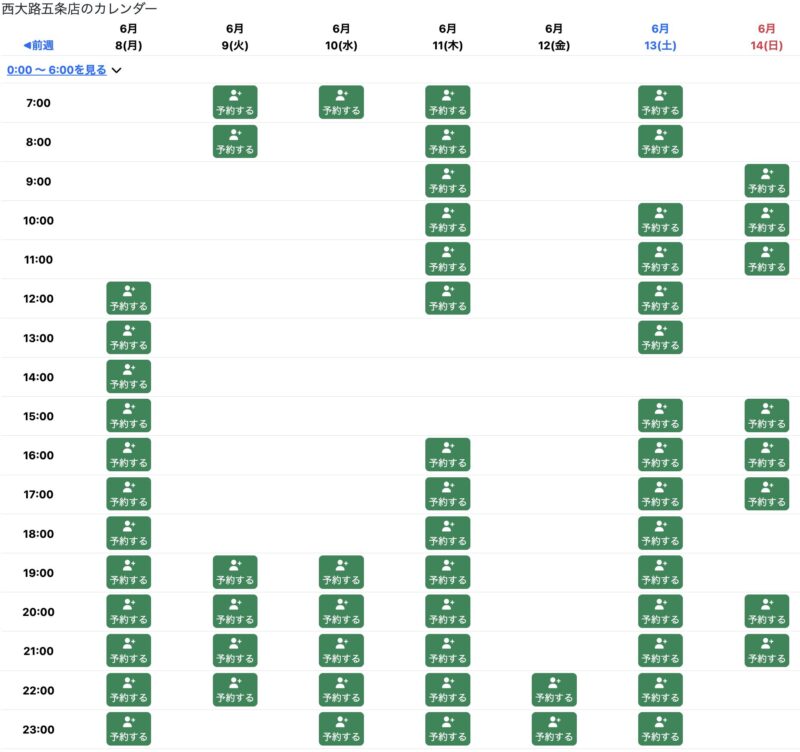Viewport: 800px width, 752px height.
Task: Book the 9:00 slot on June 14 Sunday
Action: (766, 181)
